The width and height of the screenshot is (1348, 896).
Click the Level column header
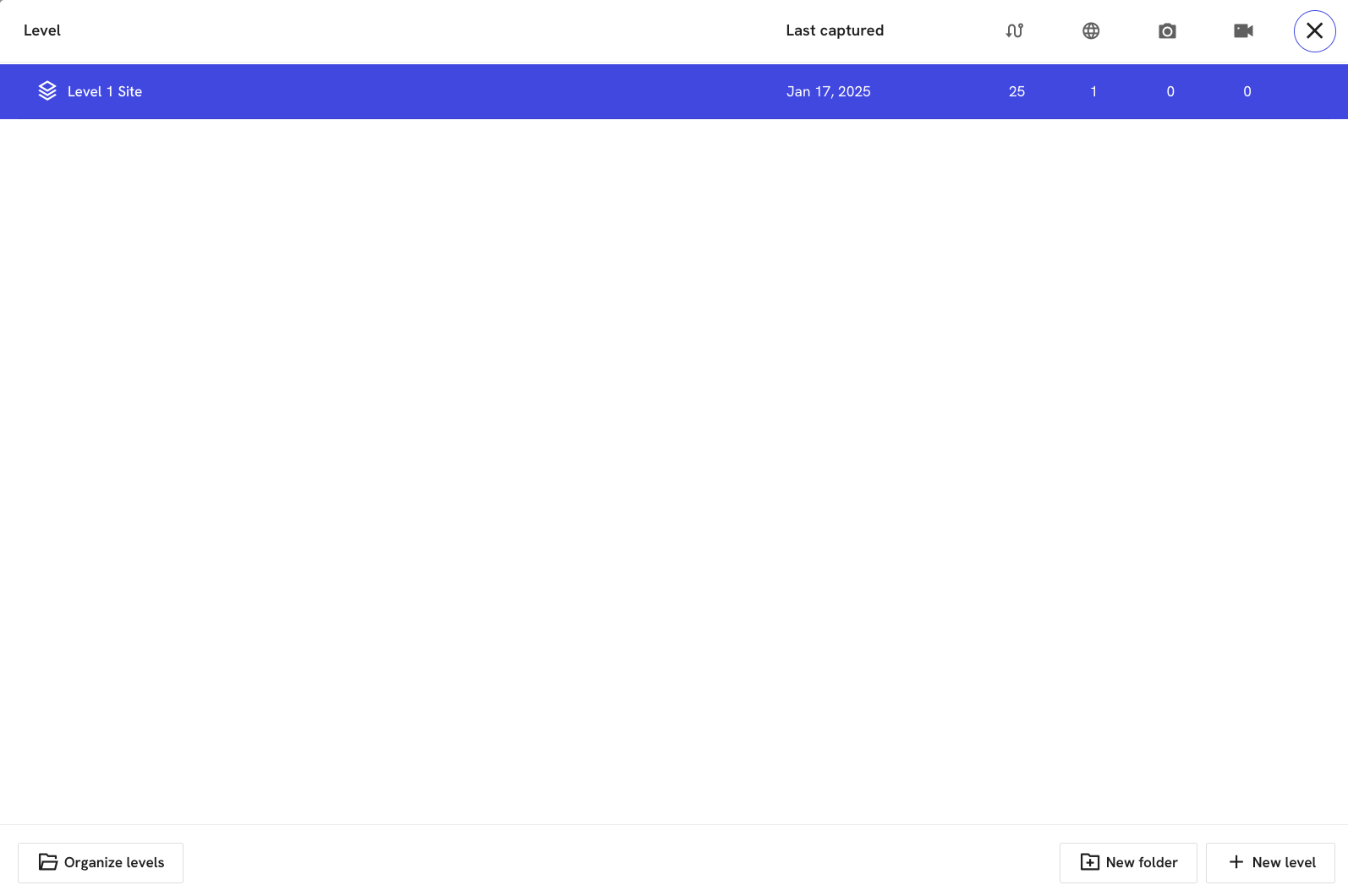pyautogui.click(x=42, y=30)
